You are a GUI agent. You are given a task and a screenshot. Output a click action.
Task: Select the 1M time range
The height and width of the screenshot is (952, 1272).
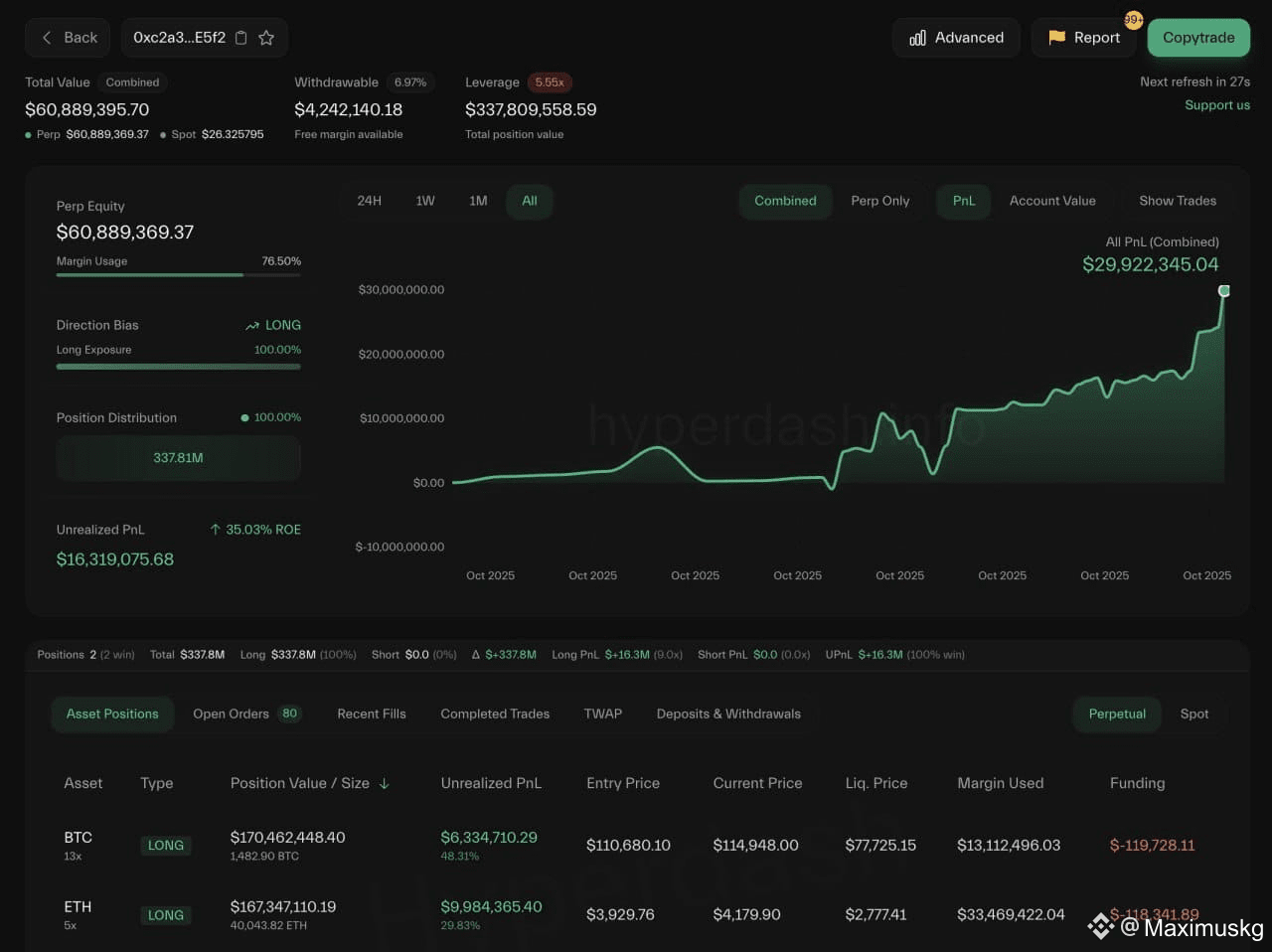pos(478,201)
